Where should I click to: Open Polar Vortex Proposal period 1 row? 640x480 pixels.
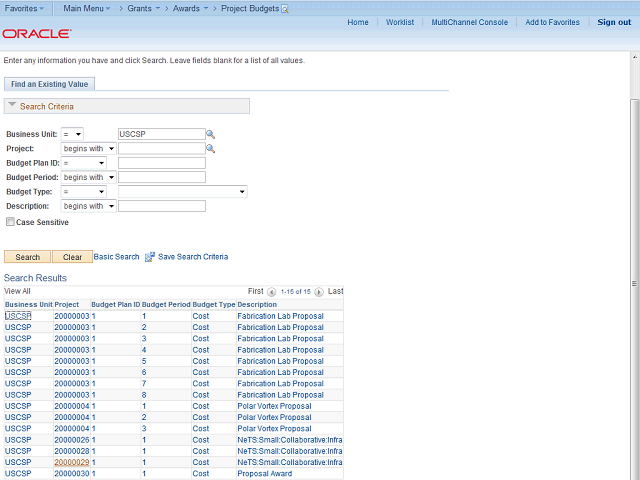tap(174, 406)
